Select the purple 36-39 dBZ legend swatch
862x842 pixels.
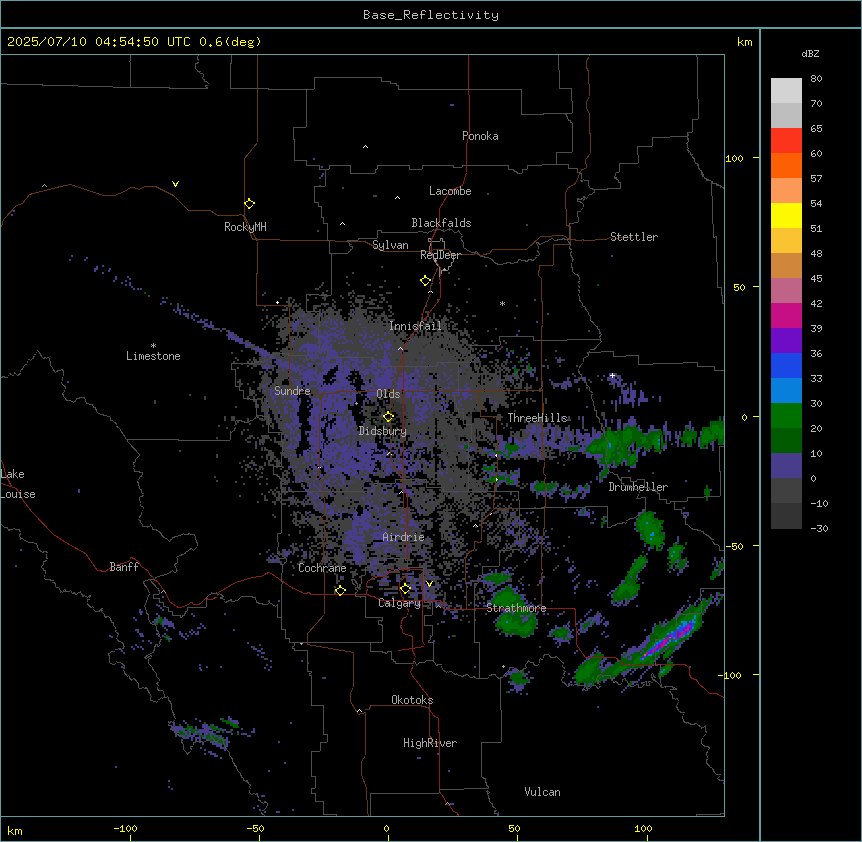786,341
